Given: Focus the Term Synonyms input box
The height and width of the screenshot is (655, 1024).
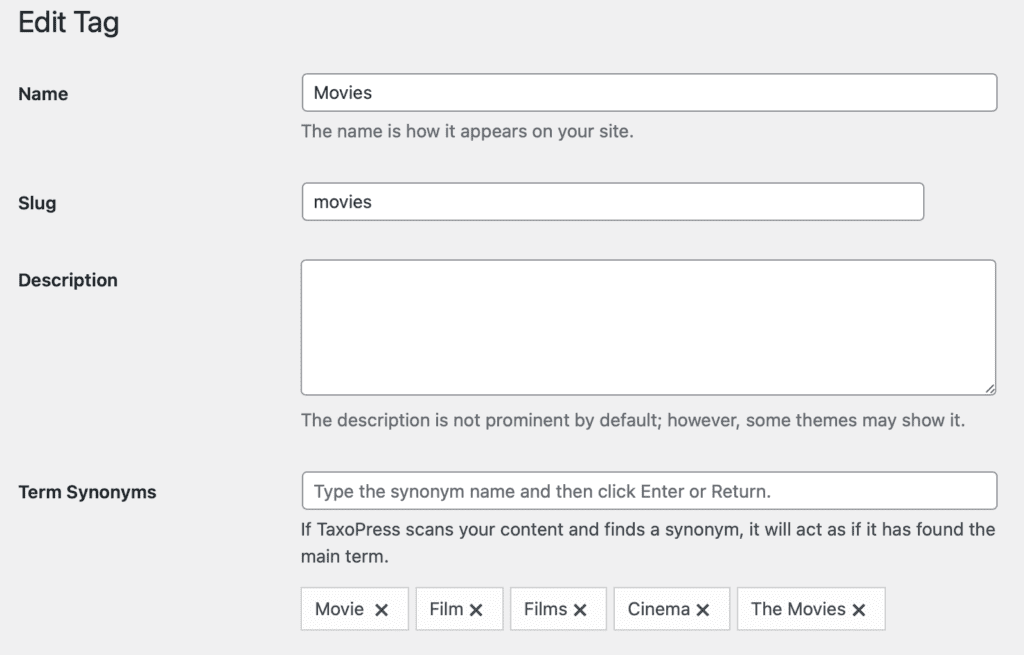Looking at the screenshot, I should 649,491.
